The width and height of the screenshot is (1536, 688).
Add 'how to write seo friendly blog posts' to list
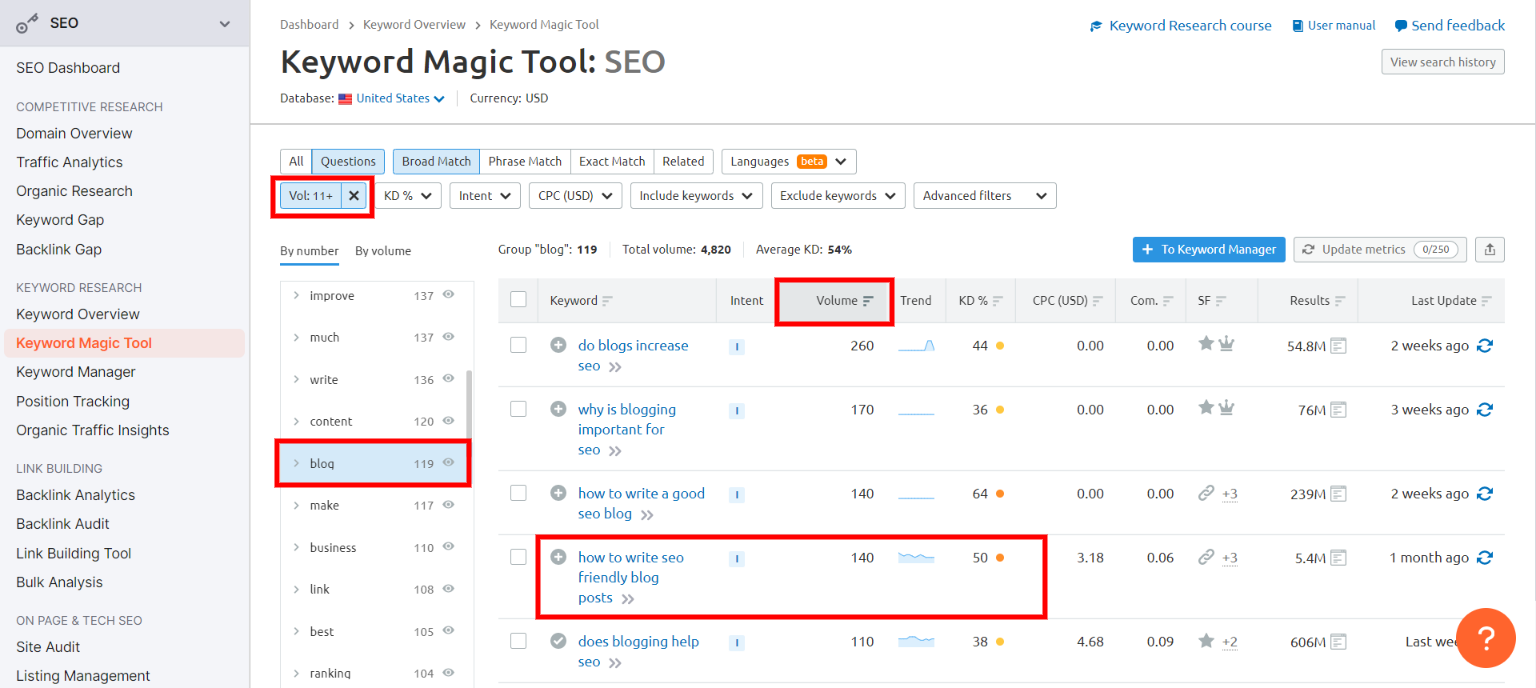coord(558,557)
